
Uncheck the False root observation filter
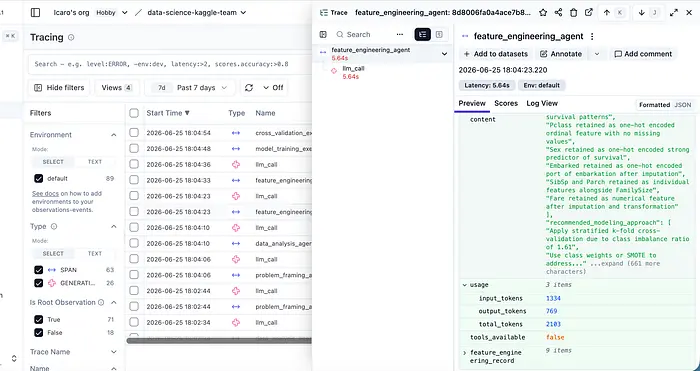[38, 333]
